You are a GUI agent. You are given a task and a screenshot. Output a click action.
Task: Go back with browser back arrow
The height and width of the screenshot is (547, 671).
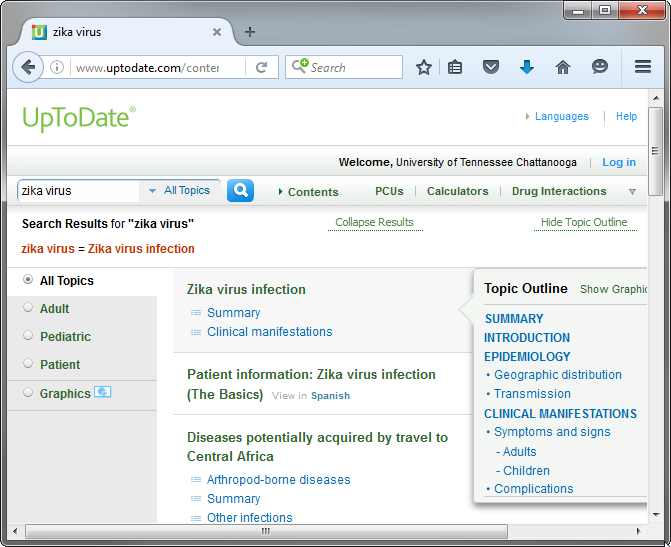pos(28,67)
